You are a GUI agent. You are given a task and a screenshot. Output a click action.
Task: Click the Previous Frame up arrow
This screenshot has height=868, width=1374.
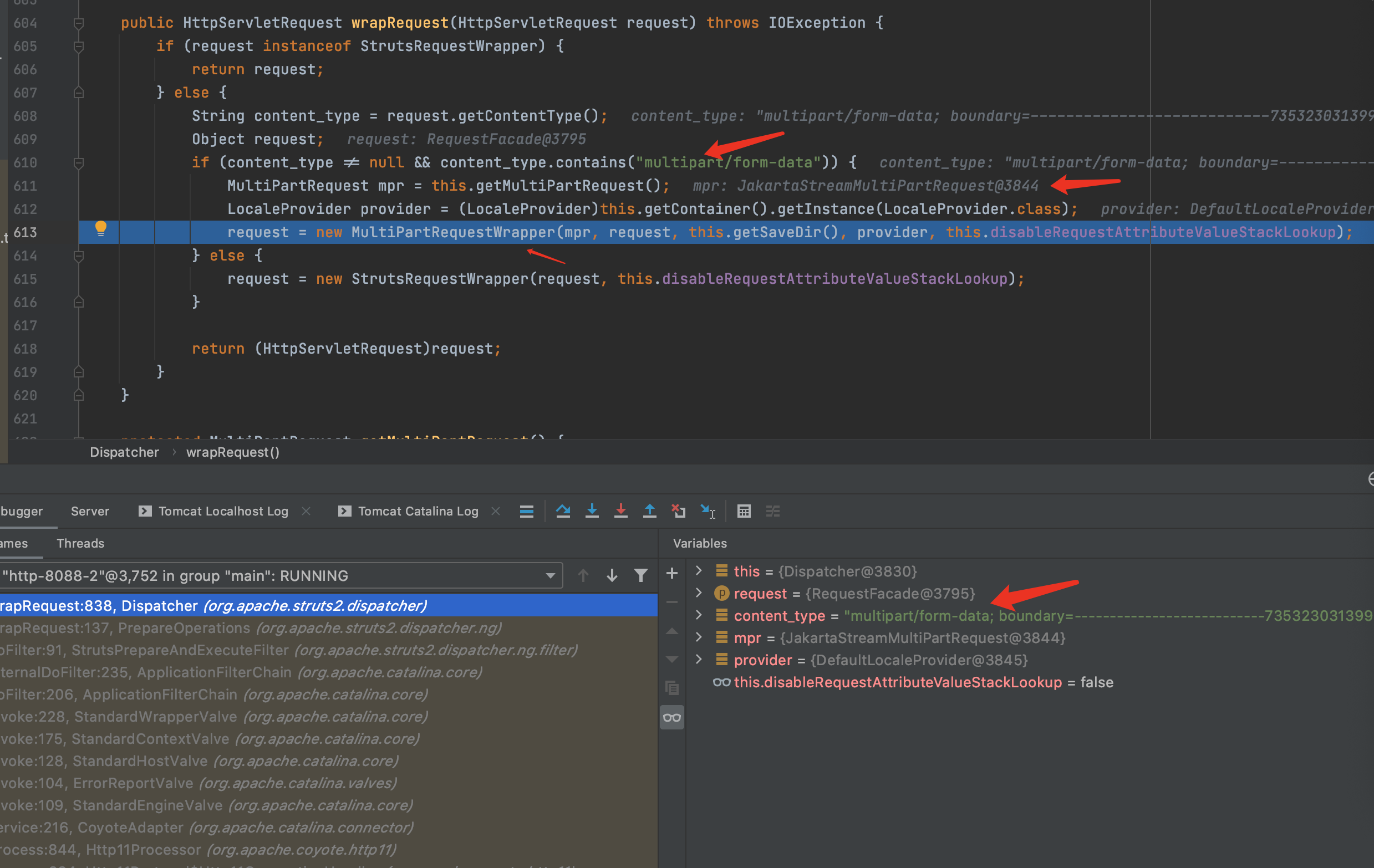tap(583, 575)
